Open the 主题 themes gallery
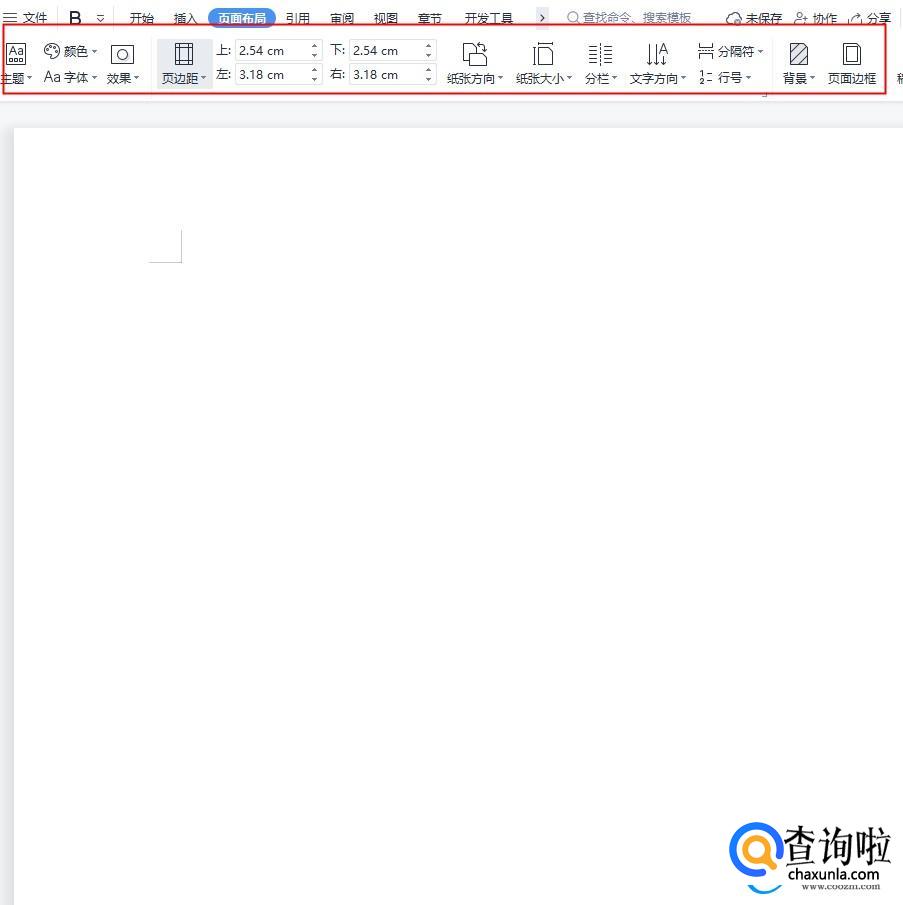This screenshot has width=903, height=905. pyautogui.click(x=16, y=63)
